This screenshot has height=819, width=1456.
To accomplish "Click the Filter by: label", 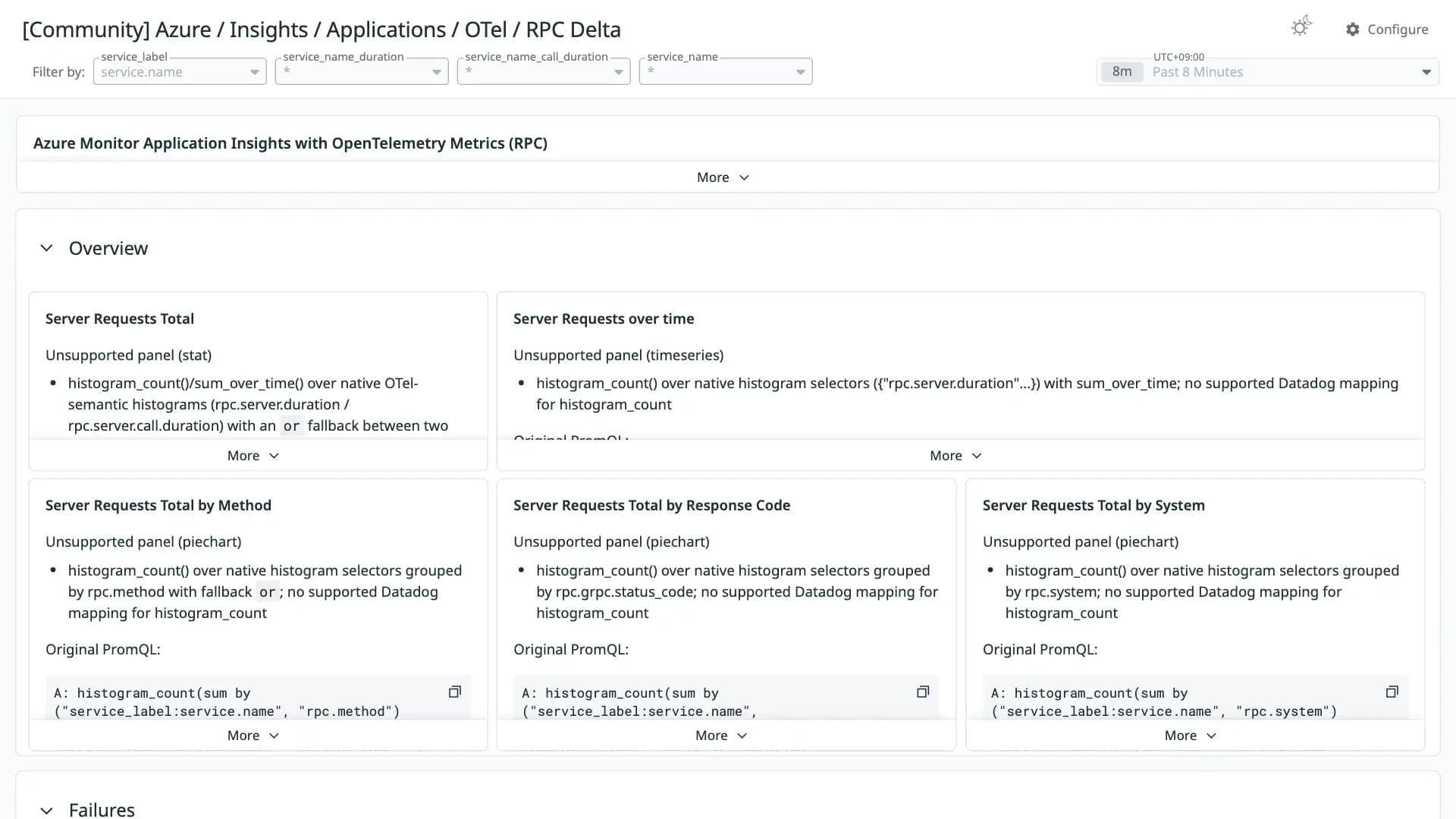I will point(58,71).
